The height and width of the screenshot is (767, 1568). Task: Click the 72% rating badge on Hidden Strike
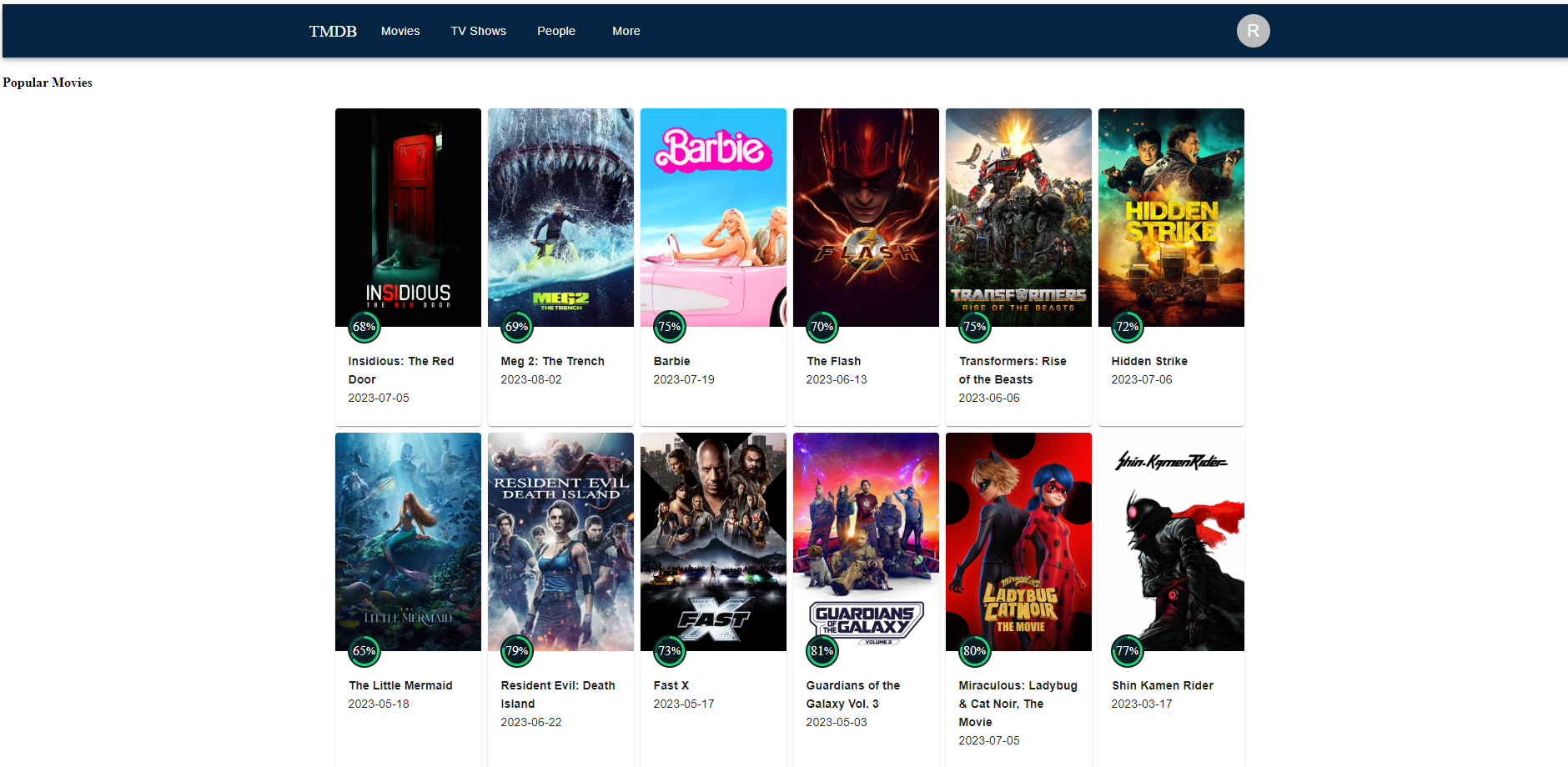click(x=1127, y=327)
